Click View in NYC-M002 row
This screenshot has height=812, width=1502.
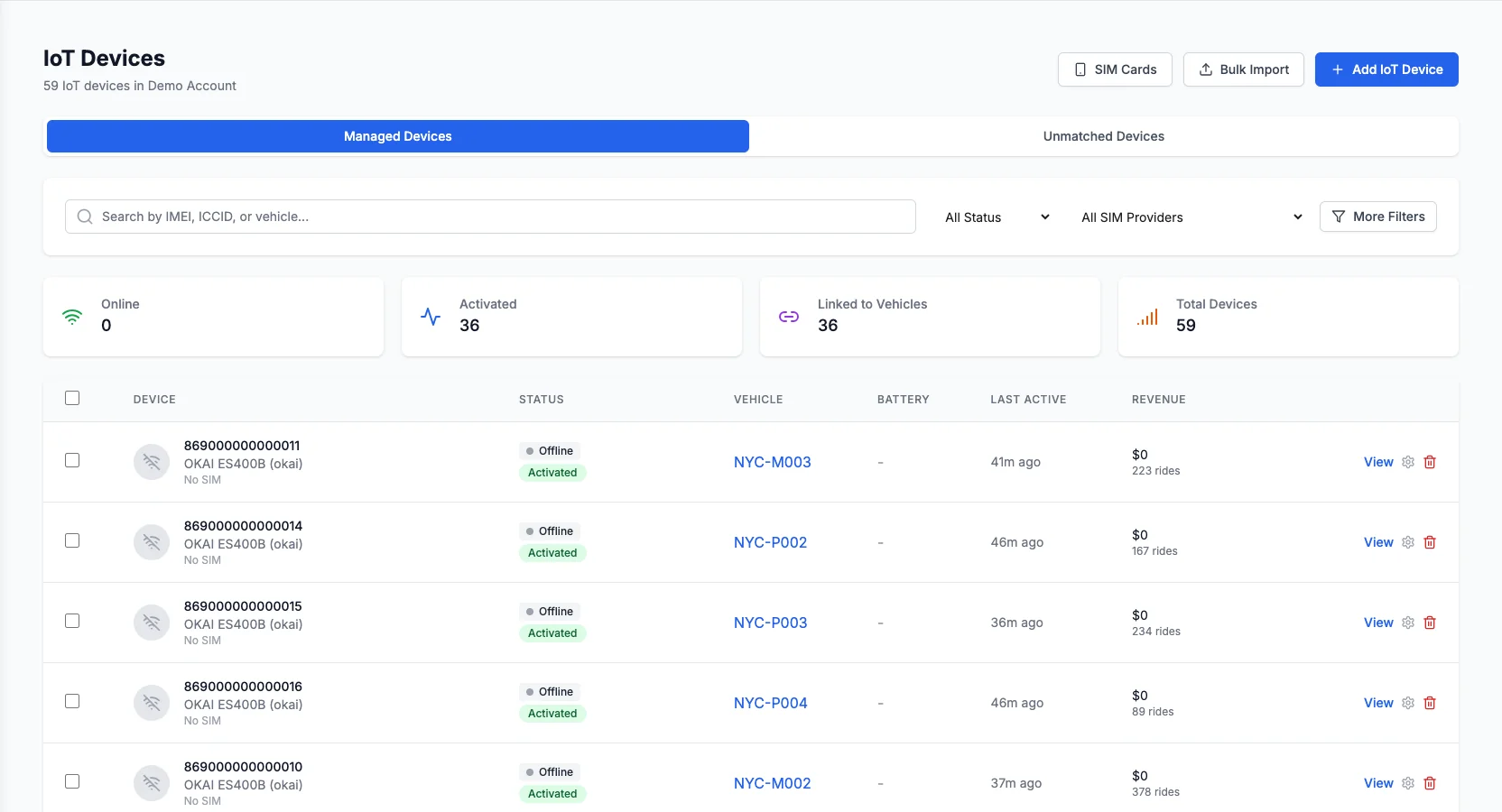coord(1378,783)
